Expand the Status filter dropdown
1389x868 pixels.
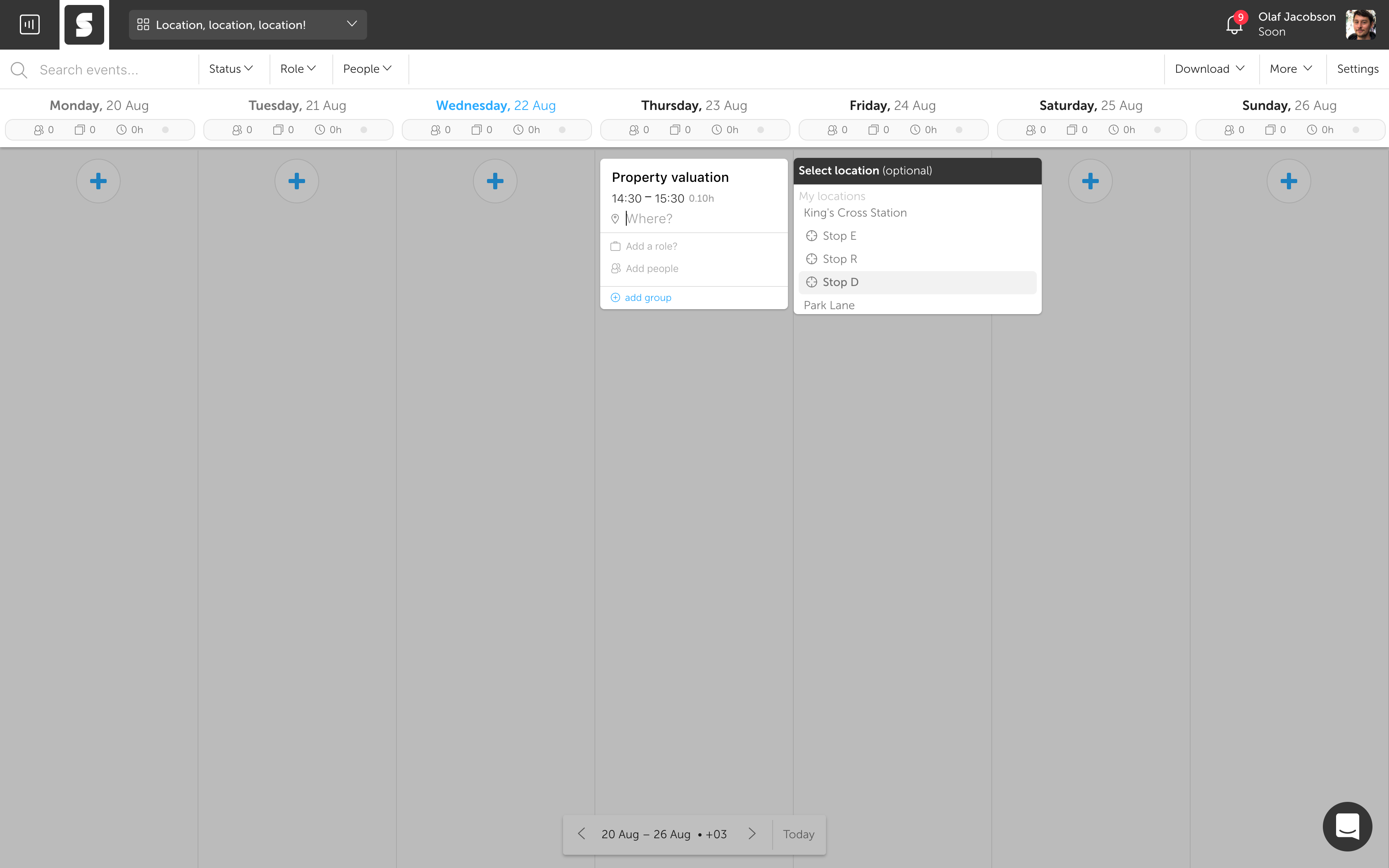tap(231, 69)
